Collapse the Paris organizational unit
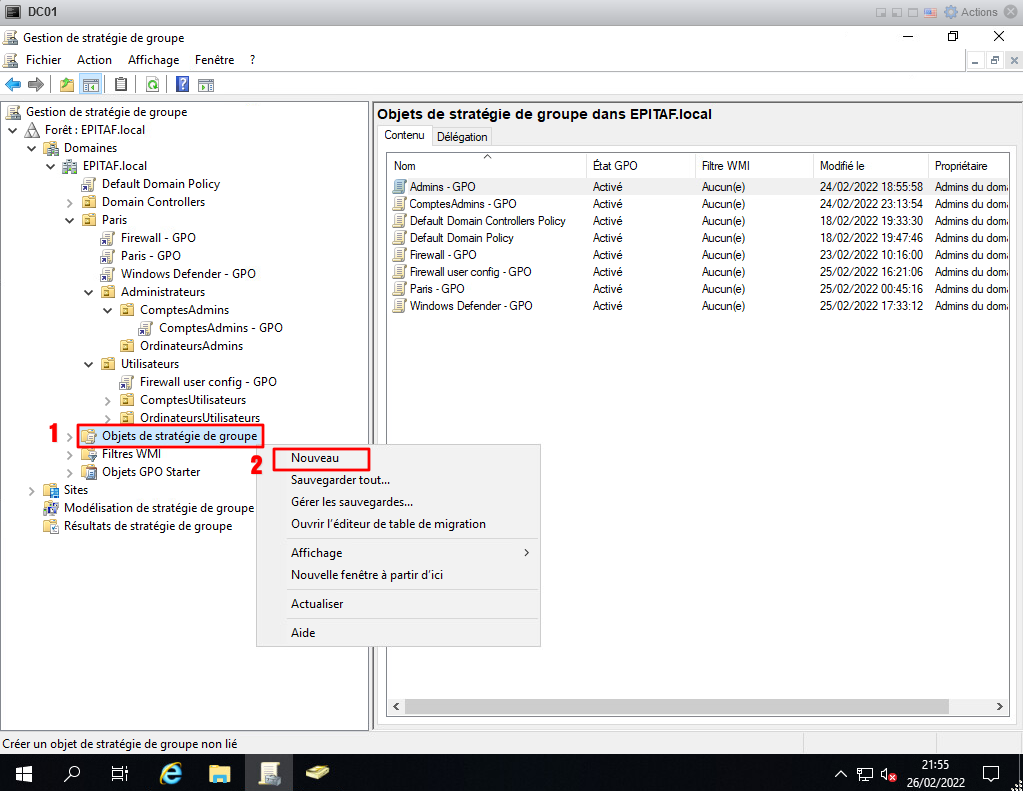 70,220
